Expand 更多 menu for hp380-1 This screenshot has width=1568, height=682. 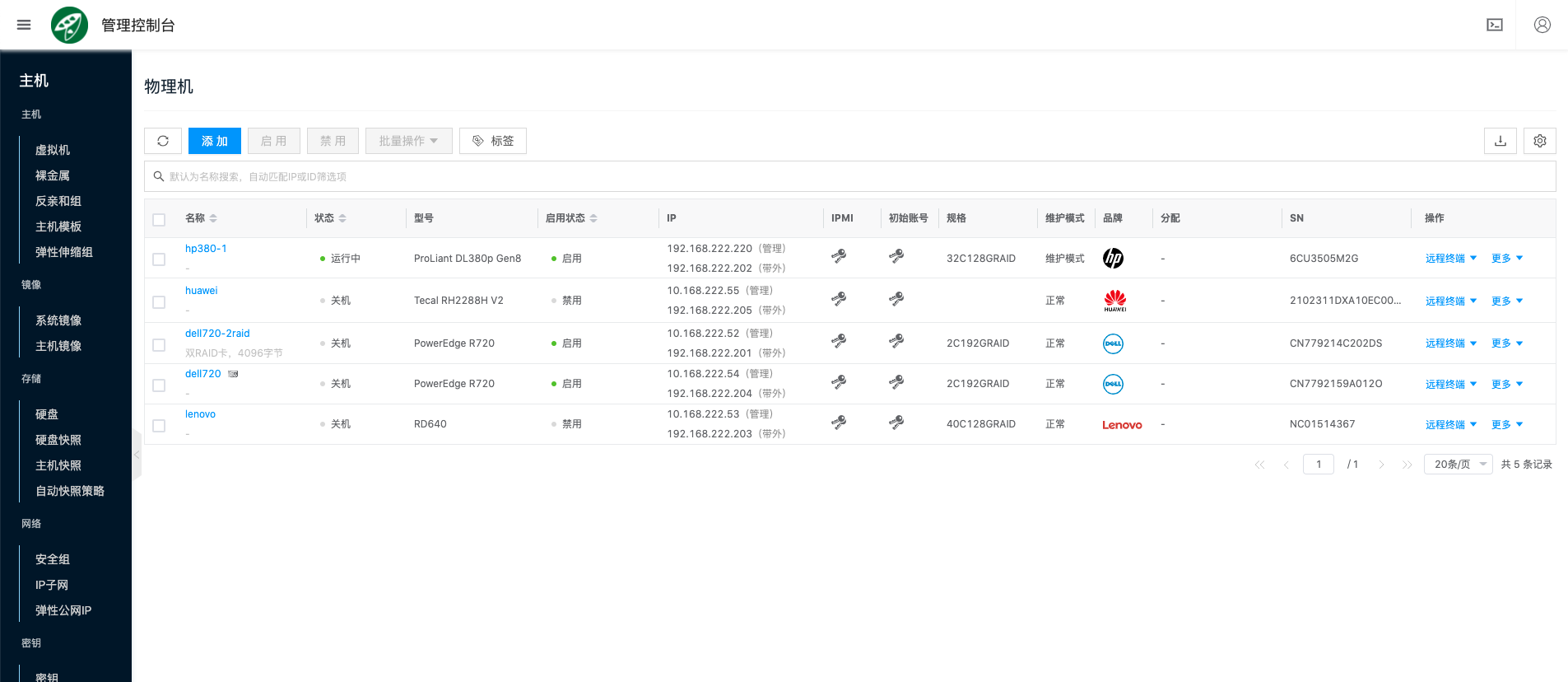(x=1506, y=259)
